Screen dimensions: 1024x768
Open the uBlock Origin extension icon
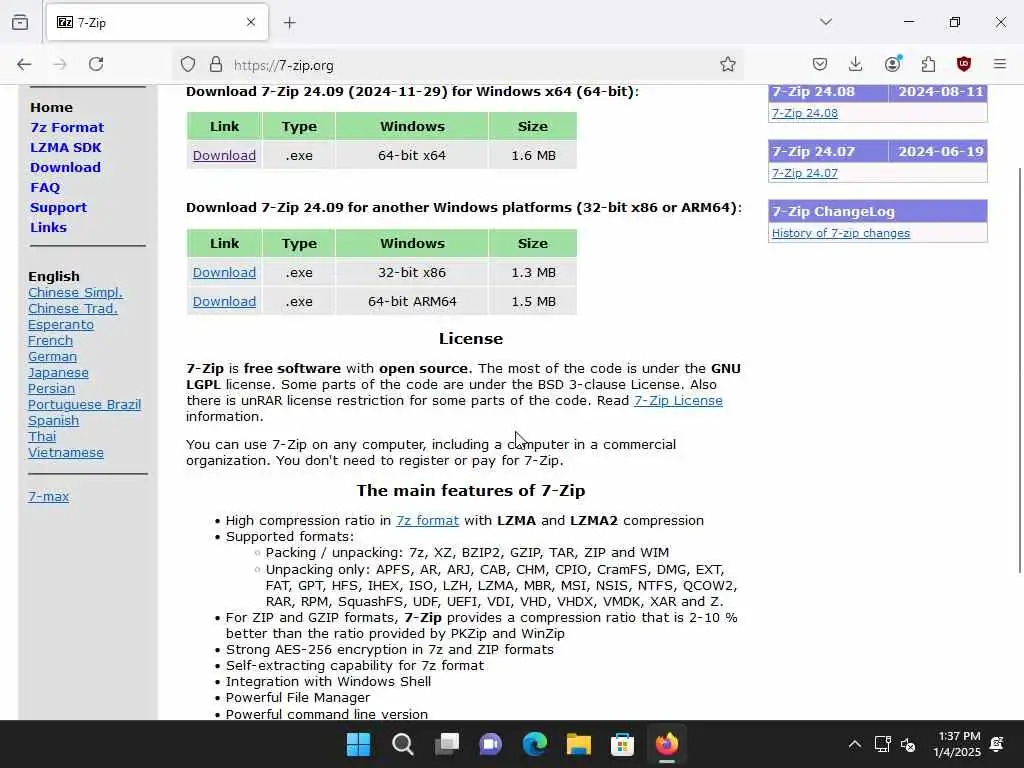[x=964, y=64]
